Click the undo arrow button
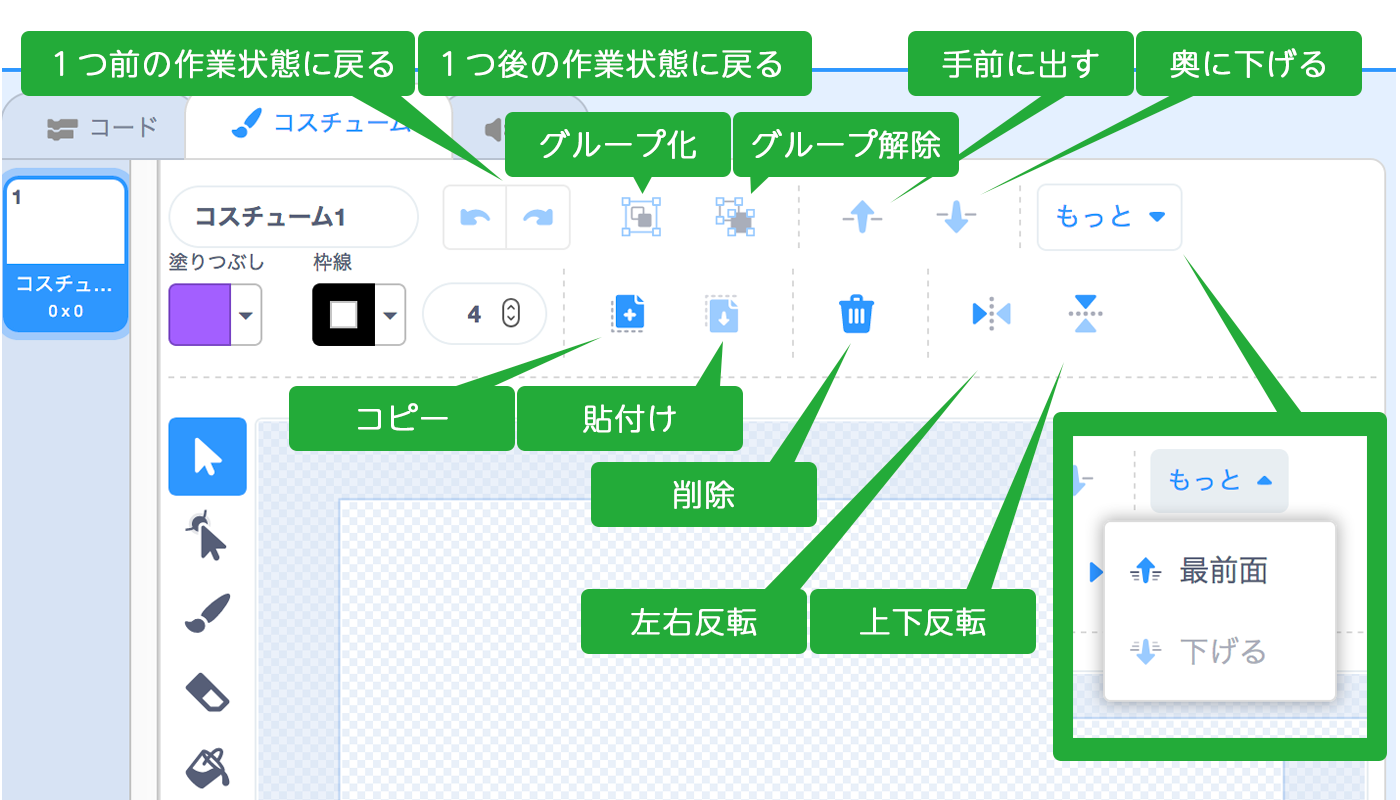The image size is (1400, 800). coord(475,217)
